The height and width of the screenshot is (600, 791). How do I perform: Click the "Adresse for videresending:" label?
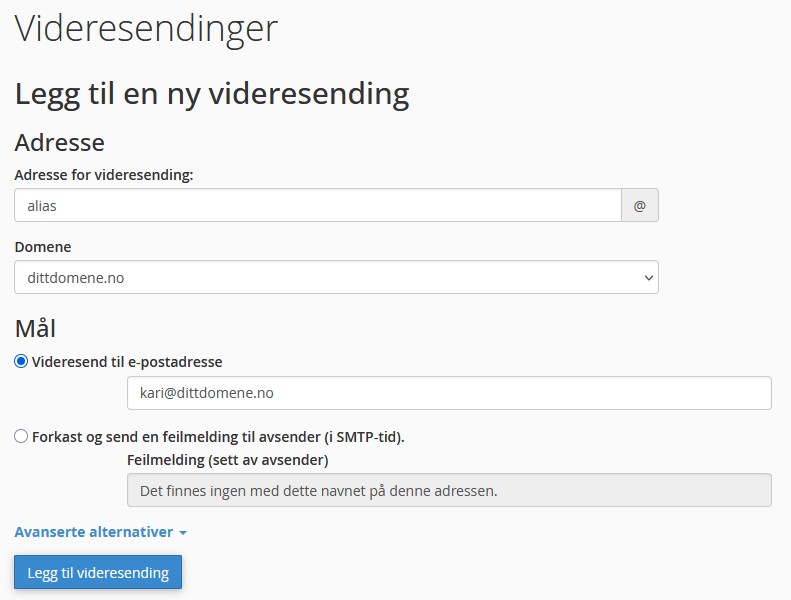(x=104, y=175)
